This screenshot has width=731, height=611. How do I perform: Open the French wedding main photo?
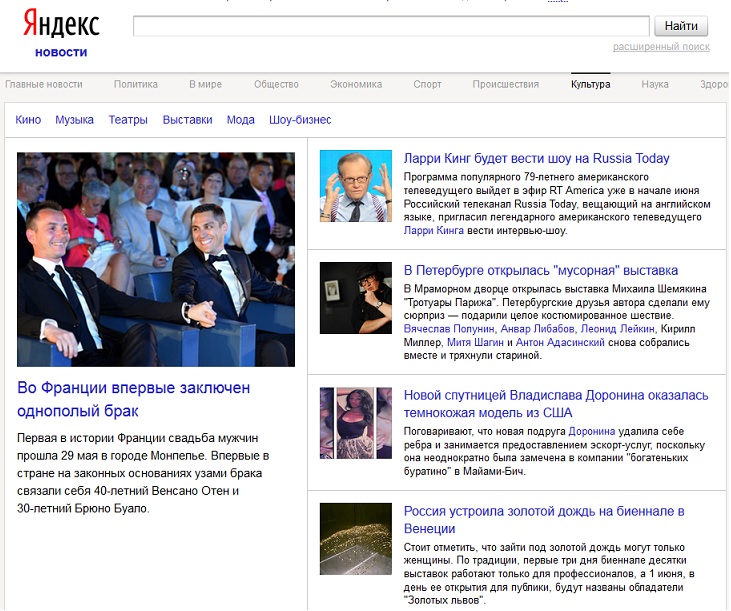(x=156, y=259)
